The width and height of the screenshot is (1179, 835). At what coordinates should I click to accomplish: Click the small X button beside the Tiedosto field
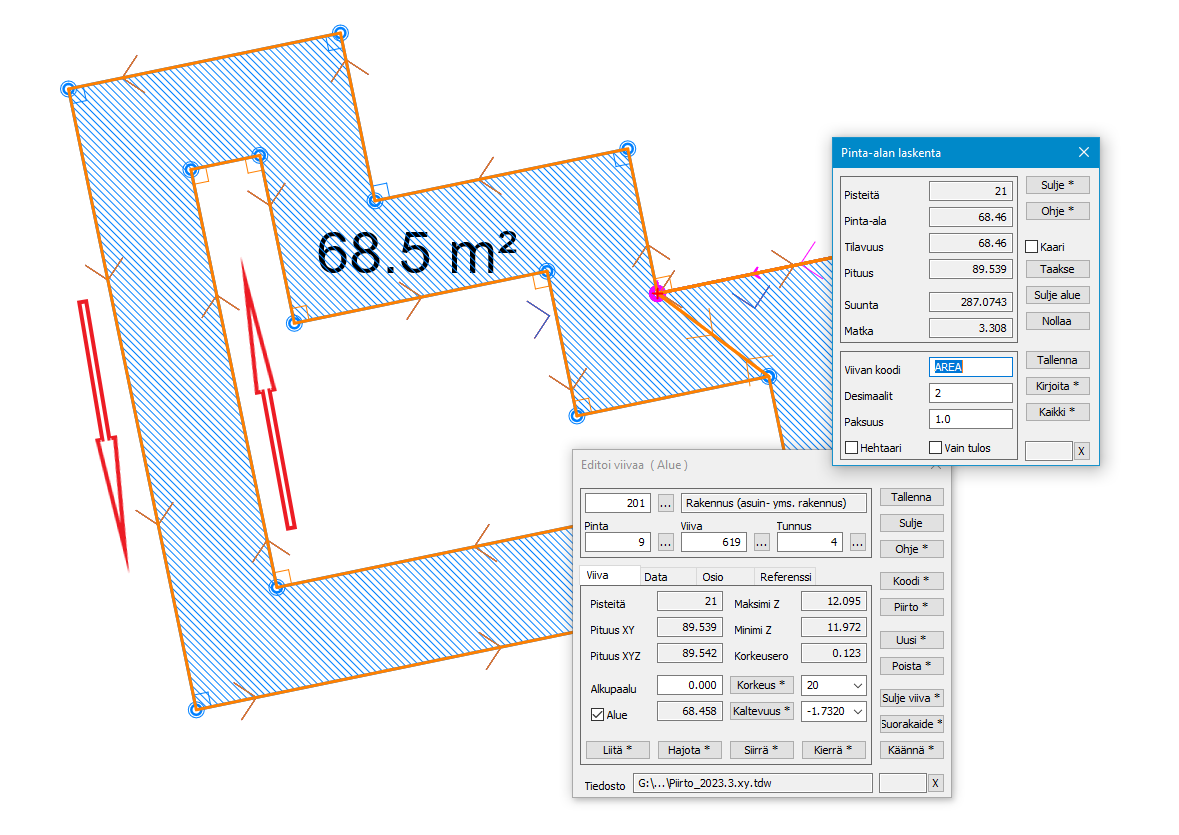(935, 783)
